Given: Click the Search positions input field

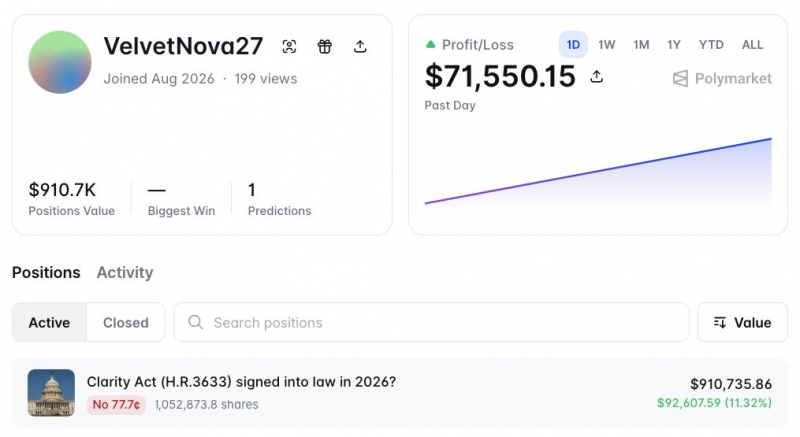Looking at the screenshot, I should coord(432,322).
